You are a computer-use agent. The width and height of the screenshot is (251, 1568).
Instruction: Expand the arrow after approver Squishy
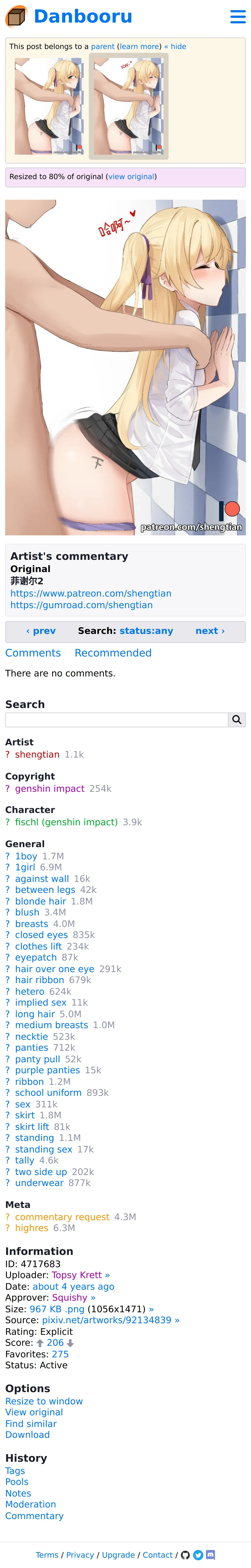point(93,1297)
